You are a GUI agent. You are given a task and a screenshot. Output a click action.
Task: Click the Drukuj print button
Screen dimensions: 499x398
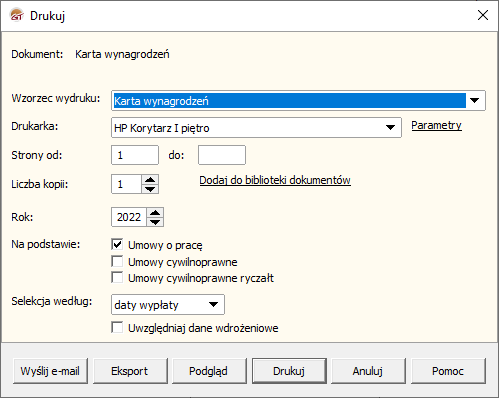tap(289, 371)
